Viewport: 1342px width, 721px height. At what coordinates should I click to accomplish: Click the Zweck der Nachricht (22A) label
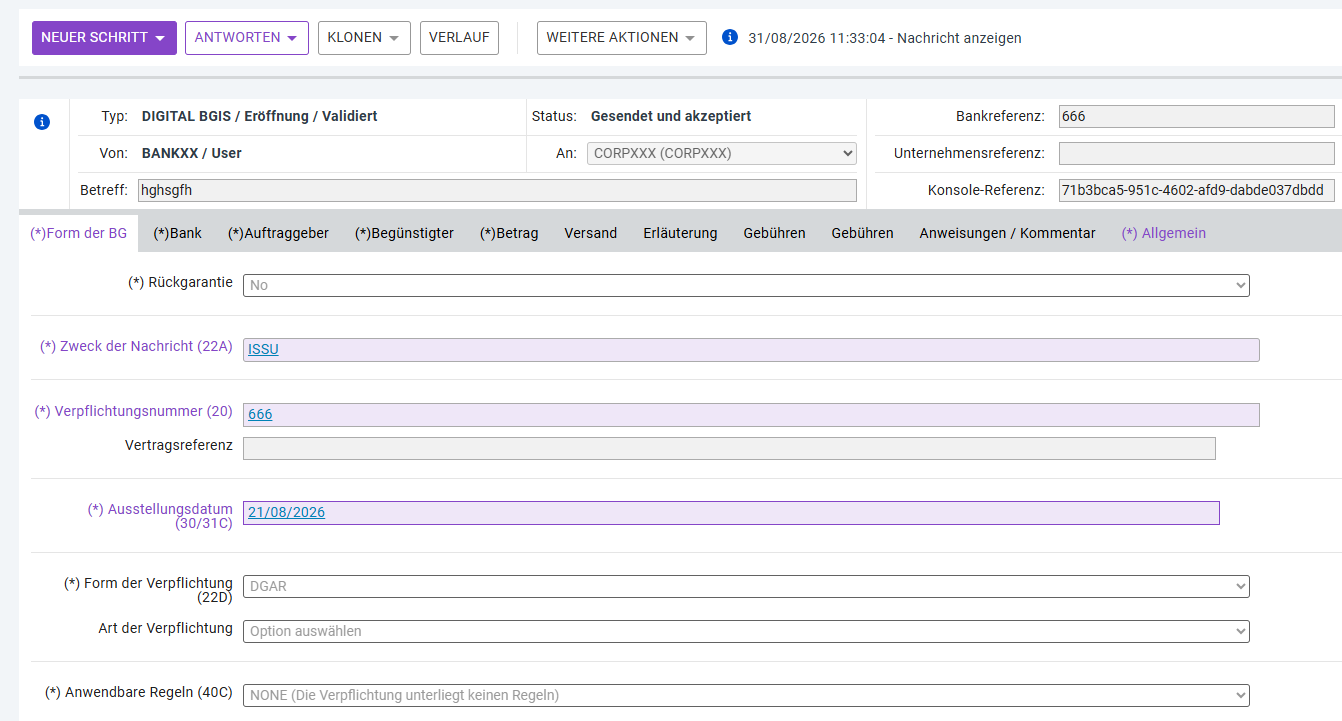(x=136, y=347)
